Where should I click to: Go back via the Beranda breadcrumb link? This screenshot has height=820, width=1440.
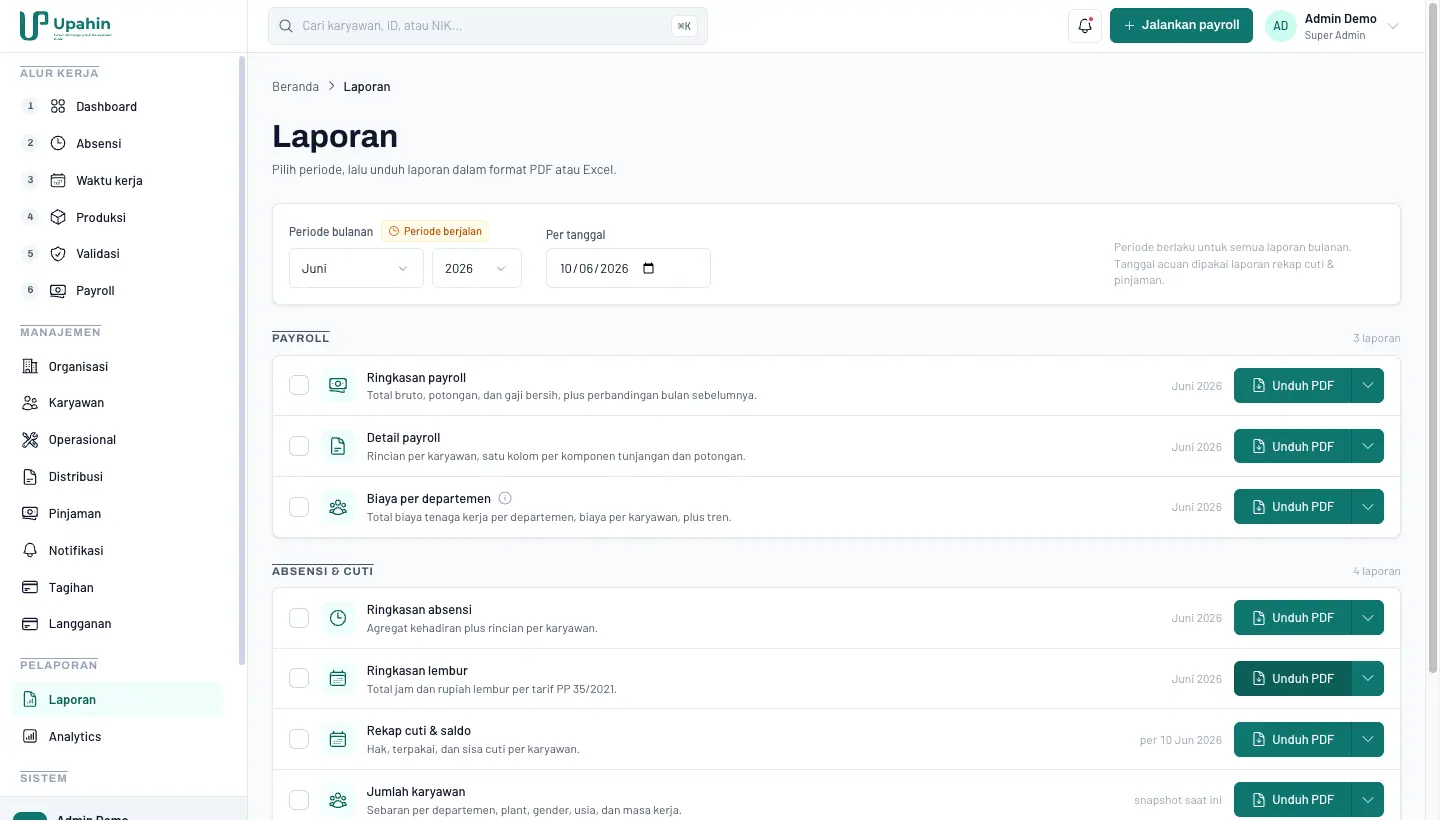(x=295, y=87)
